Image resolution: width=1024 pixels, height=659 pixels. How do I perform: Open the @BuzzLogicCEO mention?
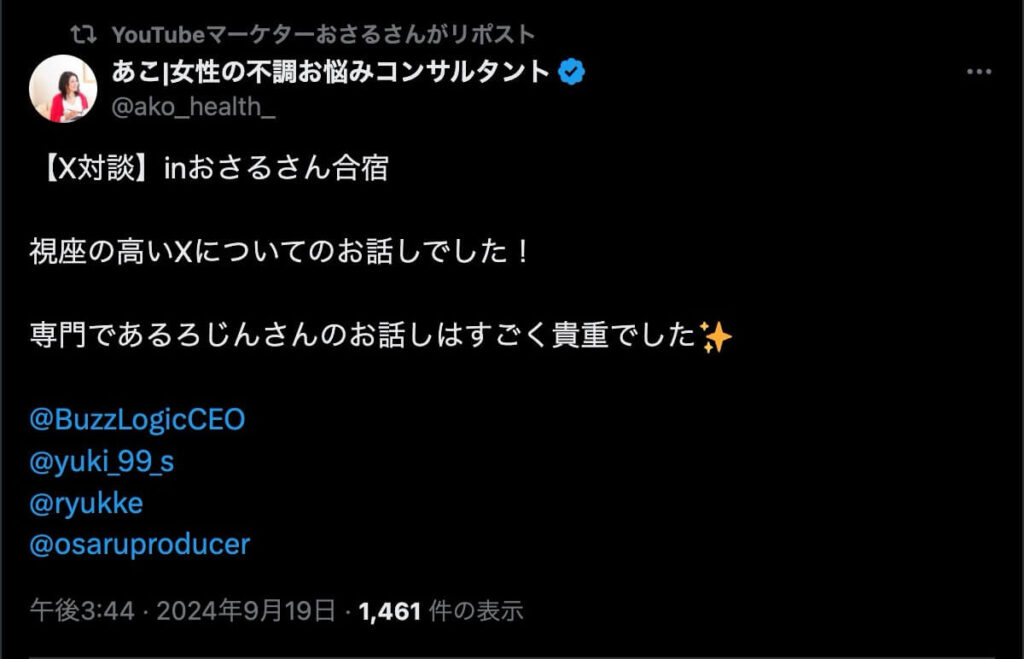click(138, 419)
